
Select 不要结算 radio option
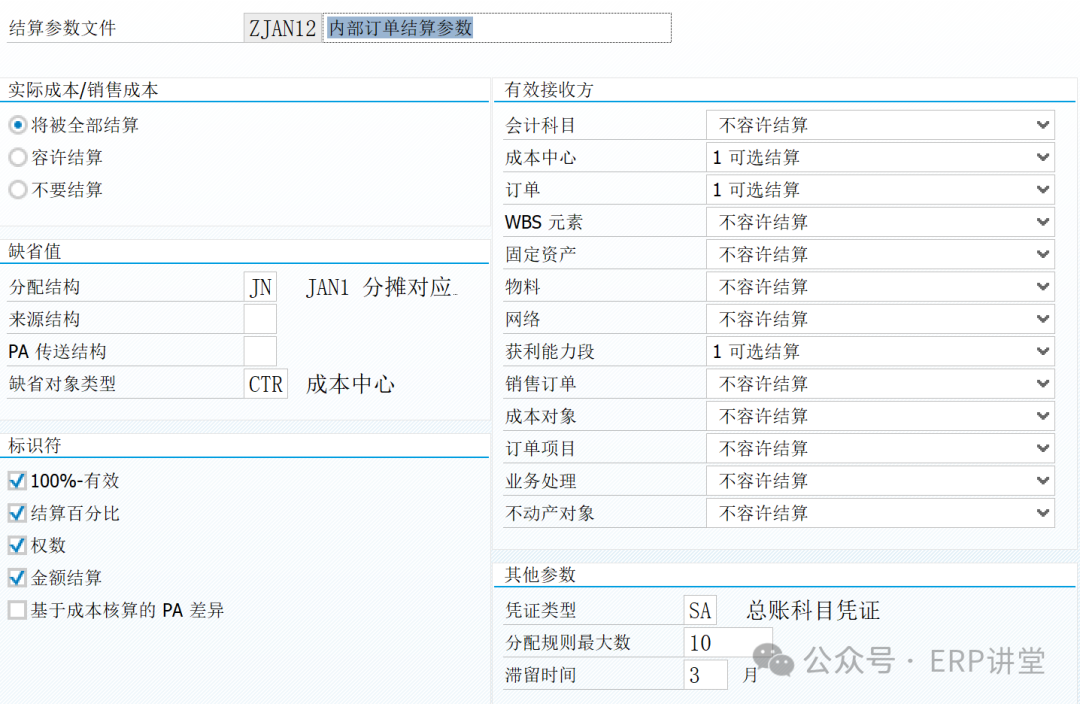(x=17, y=189)
